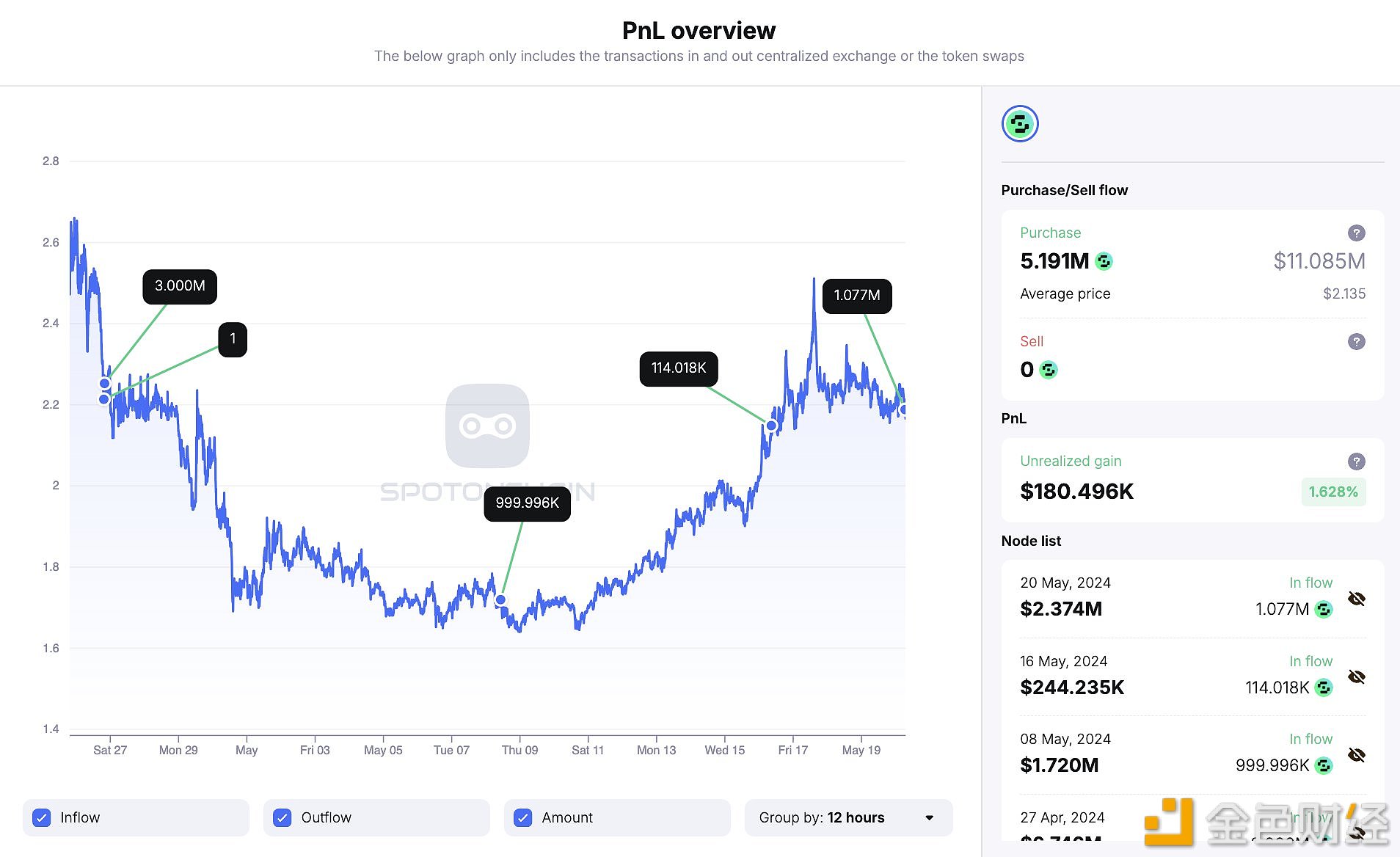This screenshot has height=857, width=1400.
Task: Open the Sell help question-mark icon
Action: [1356, 342]
